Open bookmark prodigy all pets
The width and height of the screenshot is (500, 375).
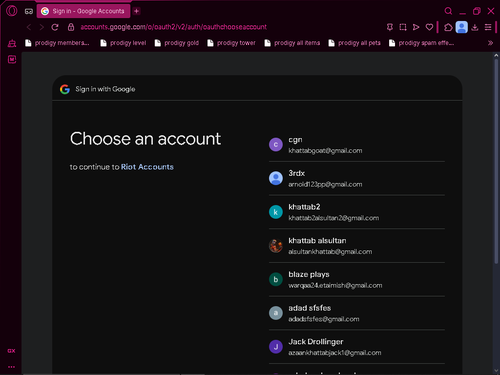click(354, 43)
